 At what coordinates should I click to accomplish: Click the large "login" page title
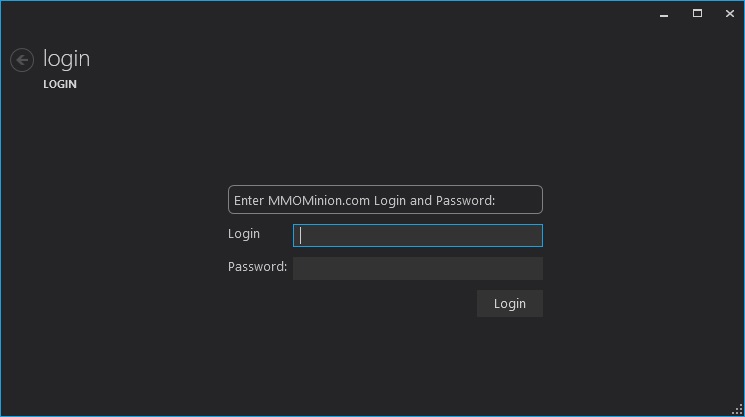(x=66, y=59)
